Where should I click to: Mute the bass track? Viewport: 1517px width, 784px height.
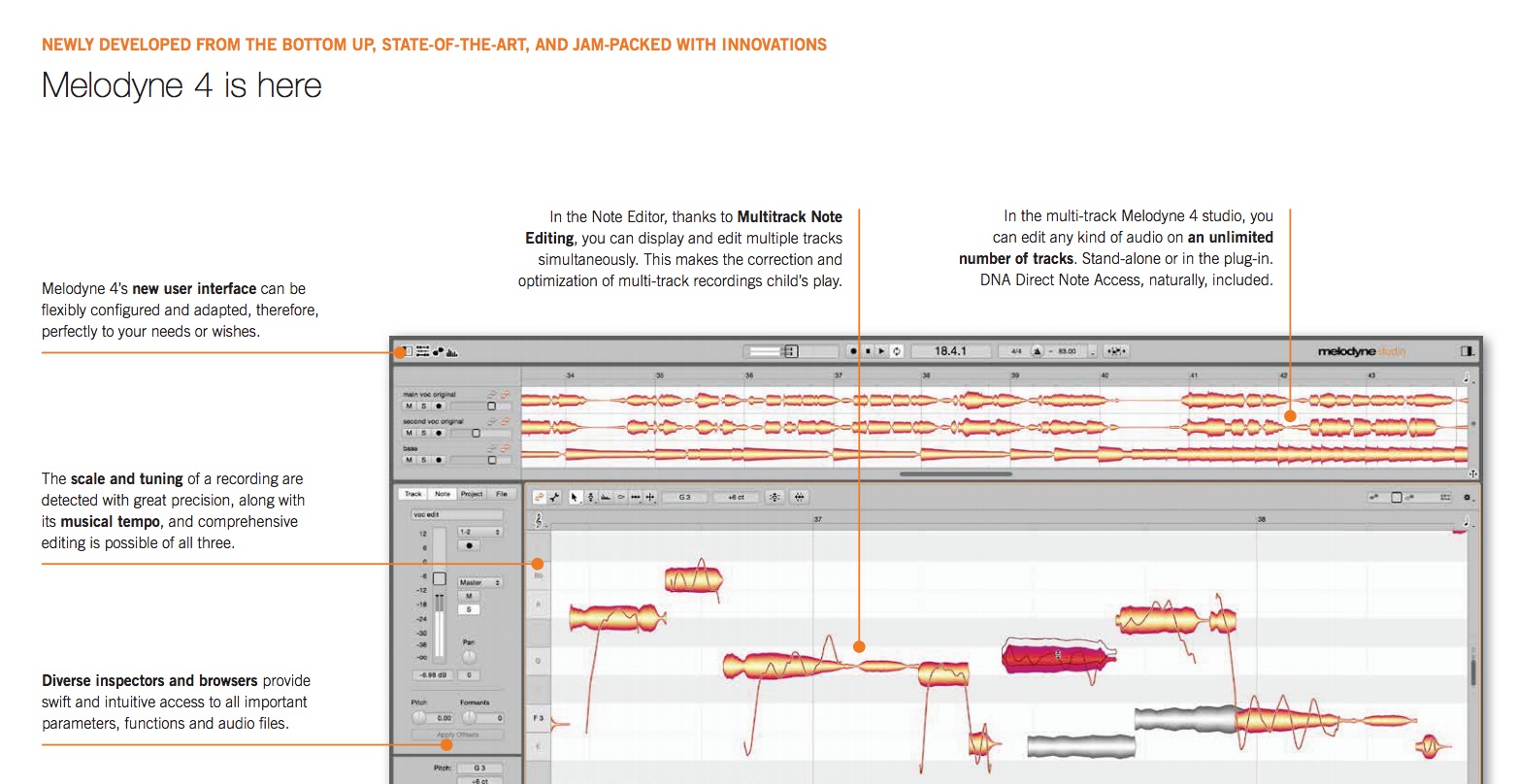pos(409,460)
